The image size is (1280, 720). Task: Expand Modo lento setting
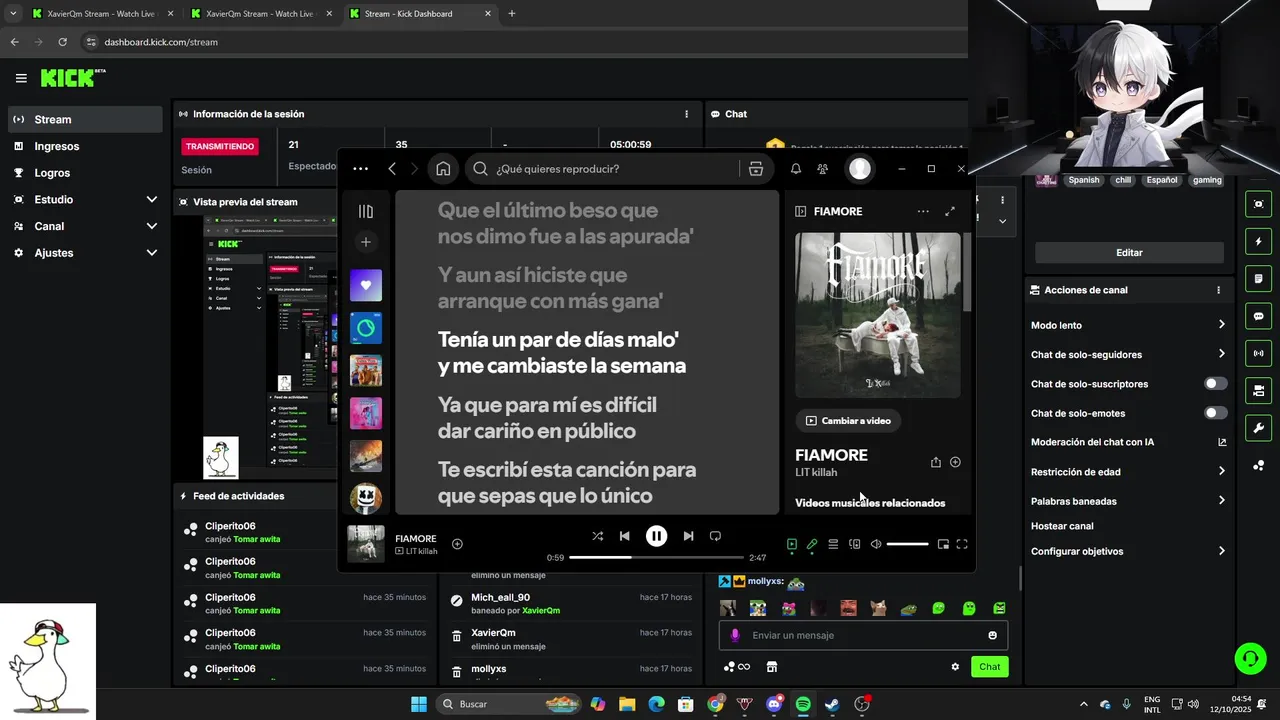coord(1129,325)
